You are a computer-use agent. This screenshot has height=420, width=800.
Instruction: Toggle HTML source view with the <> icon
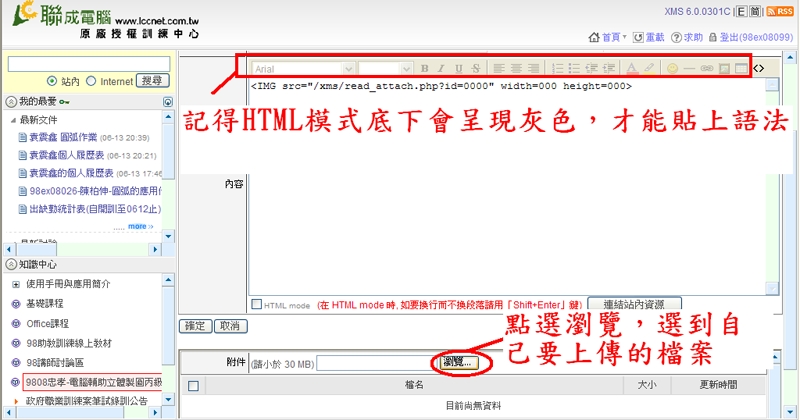(x=760, y=68)
